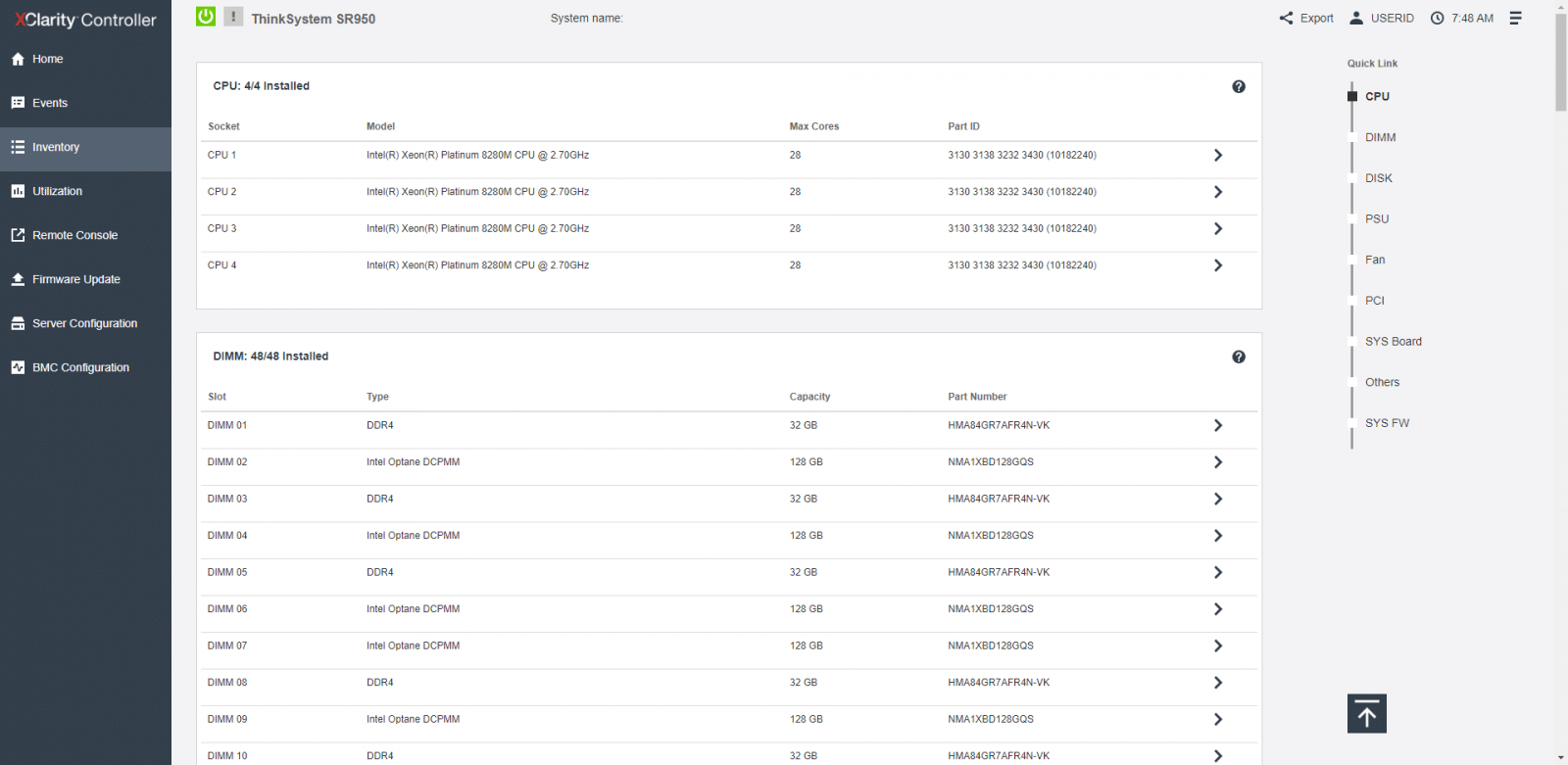
Task: Expand DIMM 09 row details
Action: coord(1218,719)
